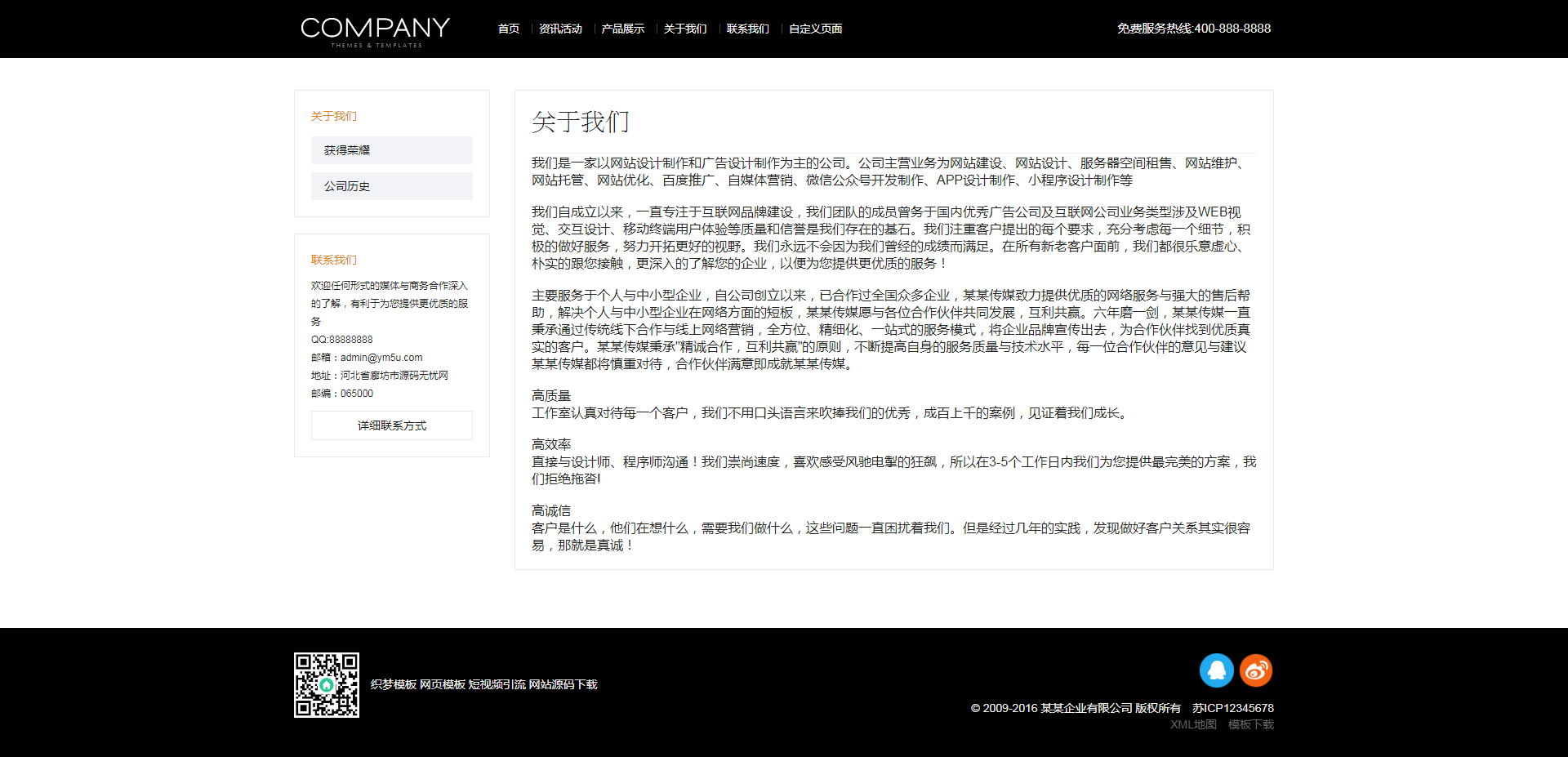The height and width of the screenshot is (757, 1568).
Task: Navigate to 联系我们 in top menu
Action: (x=748, y=29)
